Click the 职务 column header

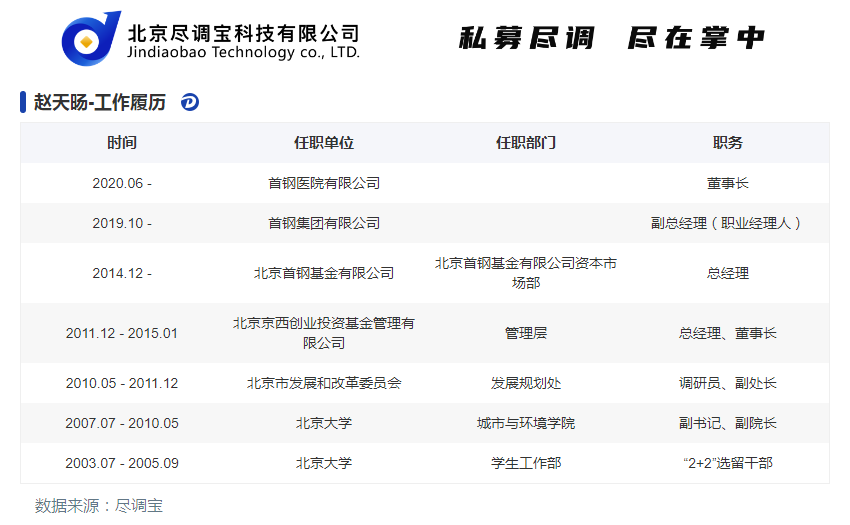727,143
